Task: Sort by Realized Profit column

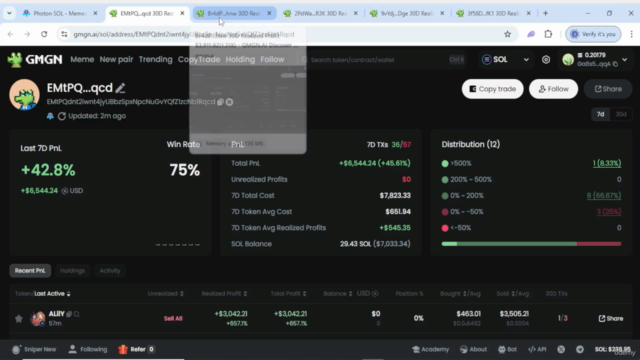Action: (224, 293)
